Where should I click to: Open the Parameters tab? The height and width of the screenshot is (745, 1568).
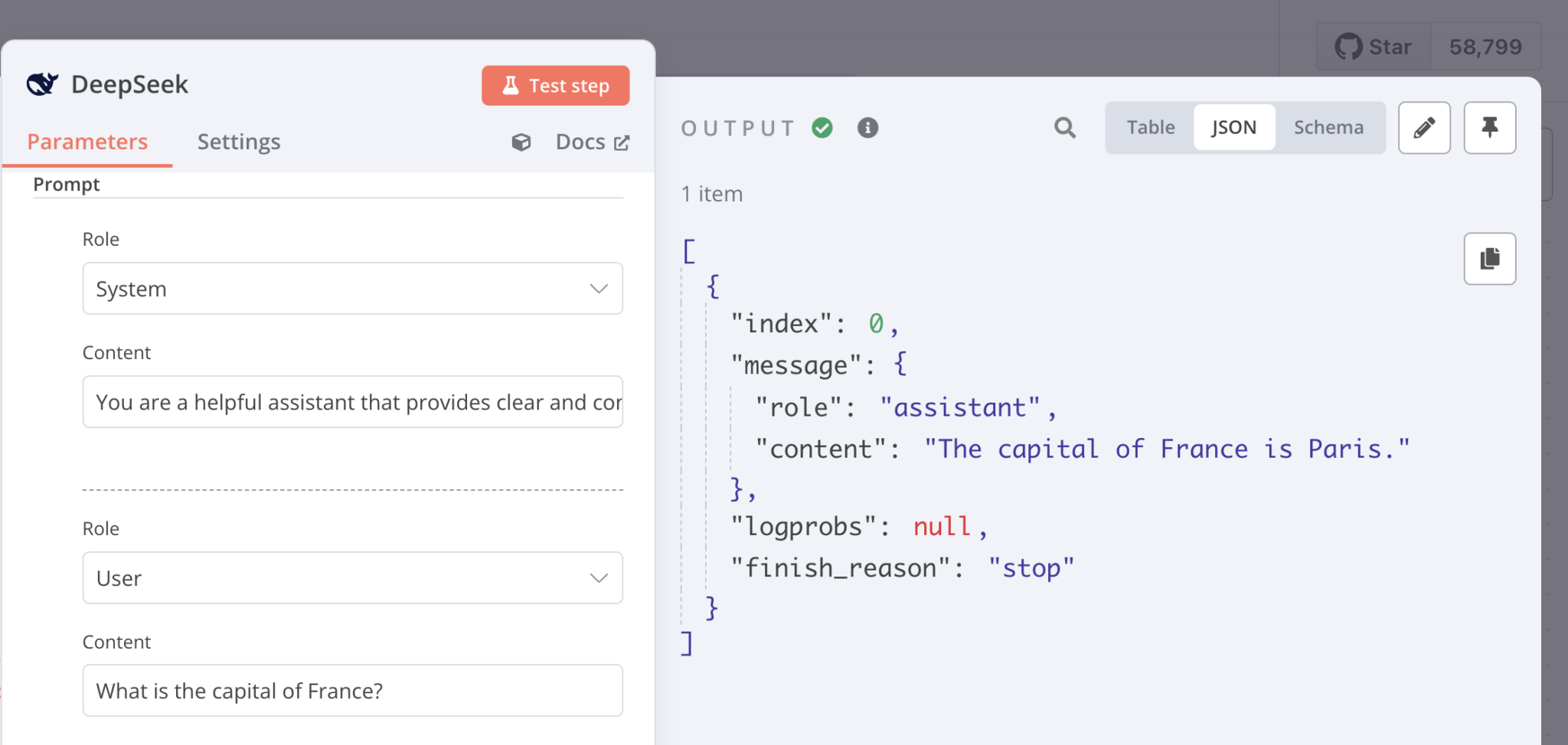pyautogui.click(x=87, y=142)
